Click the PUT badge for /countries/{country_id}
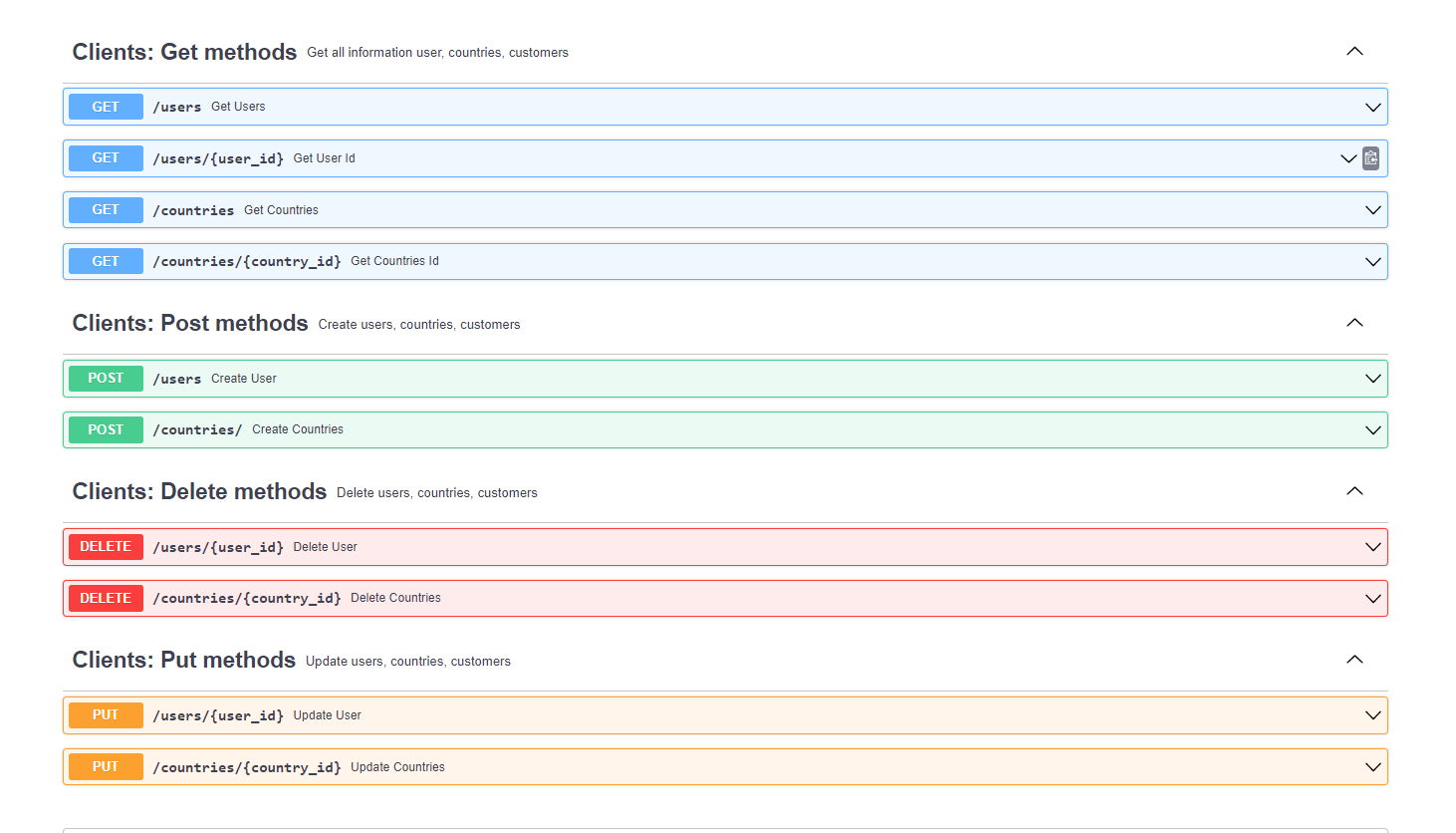 [x=106, y=766]
